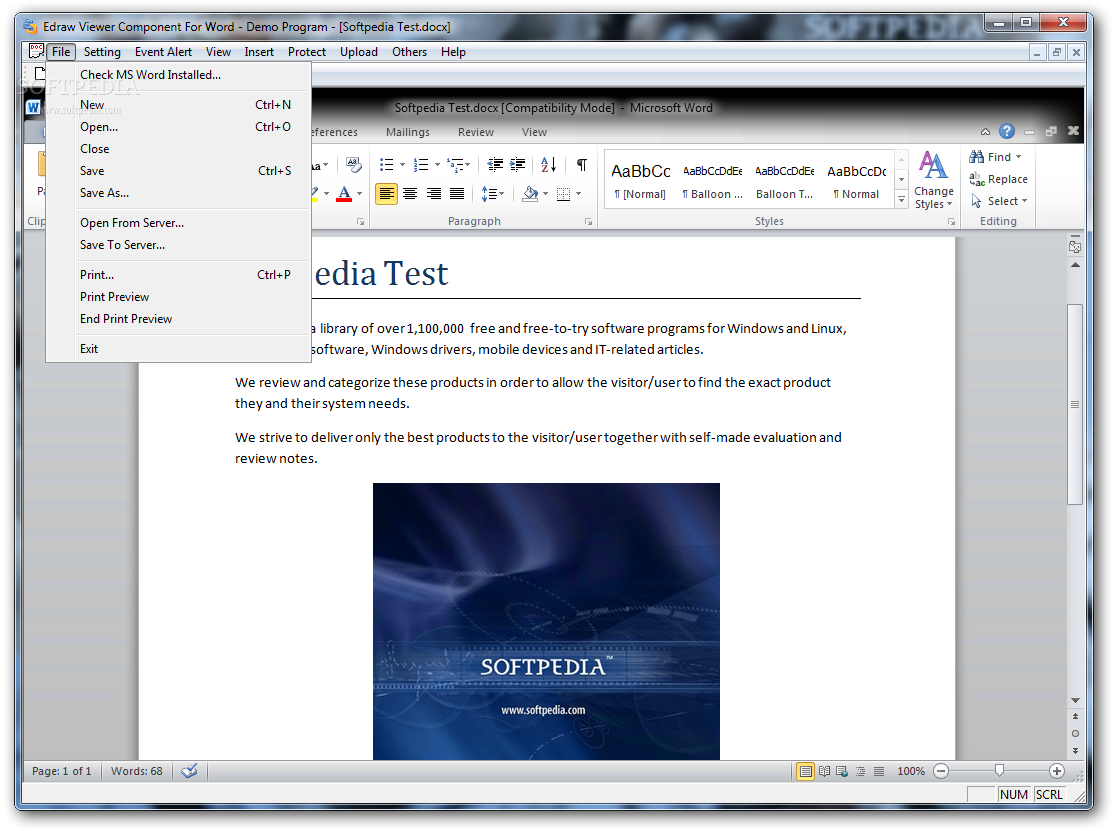Image resolution: width=1114 pixels, height=831 pixels.
Task: Click zoom out minus button
Action: pos(941,771)
